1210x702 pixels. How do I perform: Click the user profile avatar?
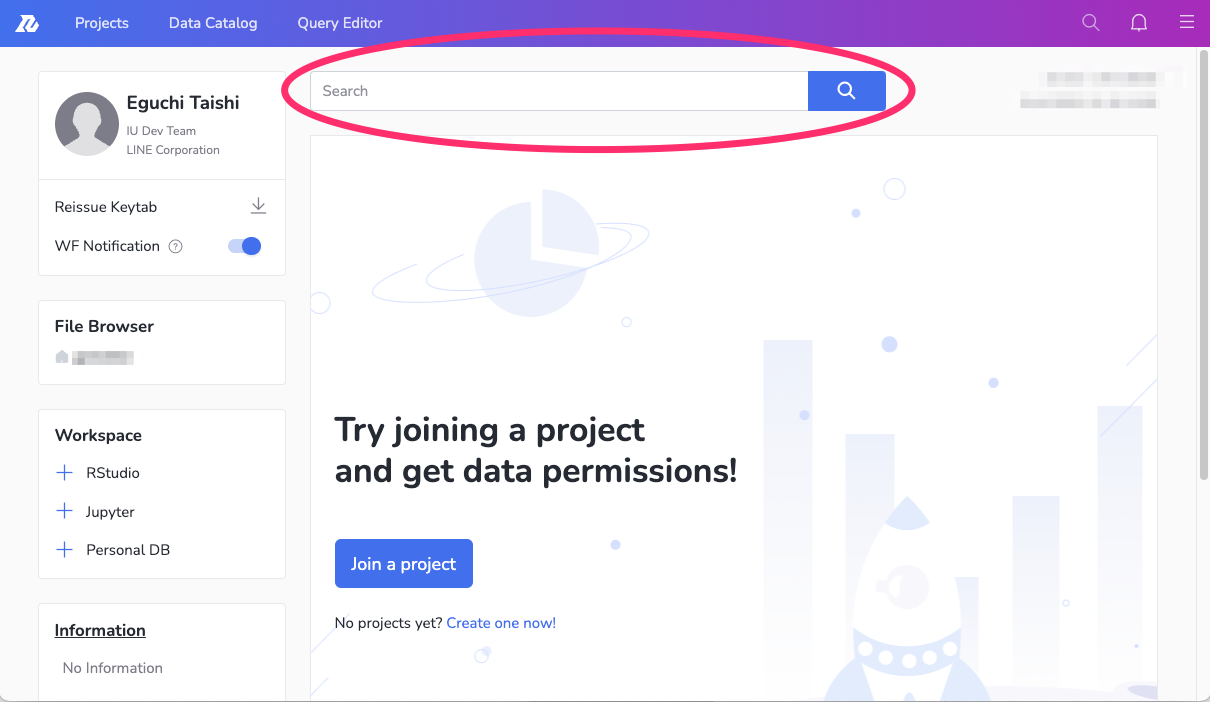tap(87, 124)
